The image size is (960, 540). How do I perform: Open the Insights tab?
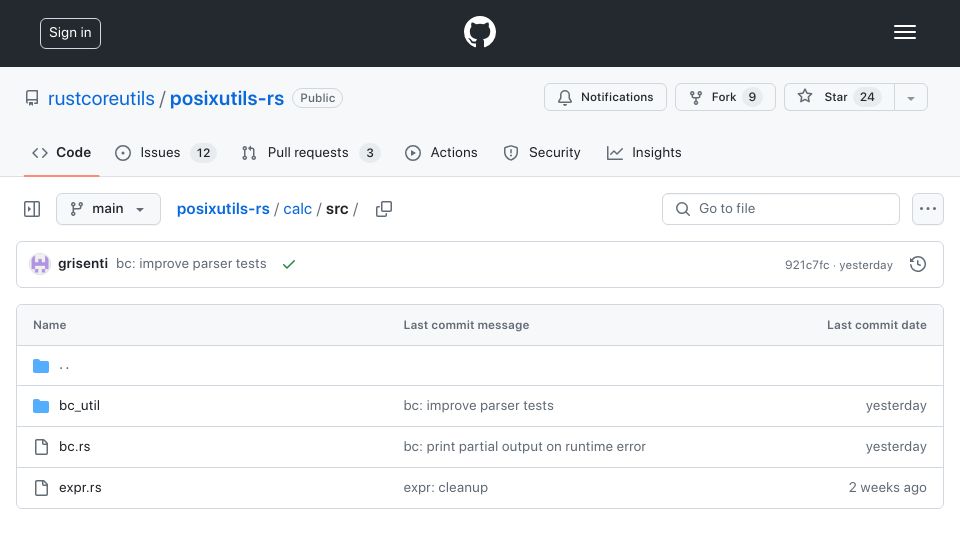pyautogui.click(x=643, y=152)
